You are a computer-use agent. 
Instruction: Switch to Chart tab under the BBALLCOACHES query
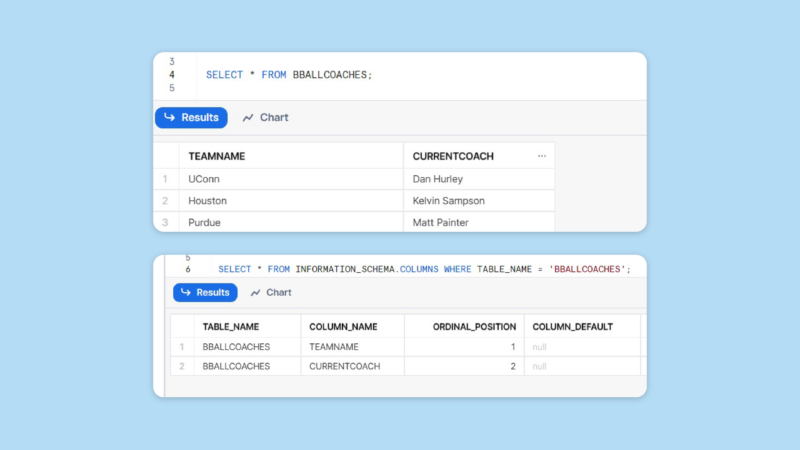pos(265,118)
